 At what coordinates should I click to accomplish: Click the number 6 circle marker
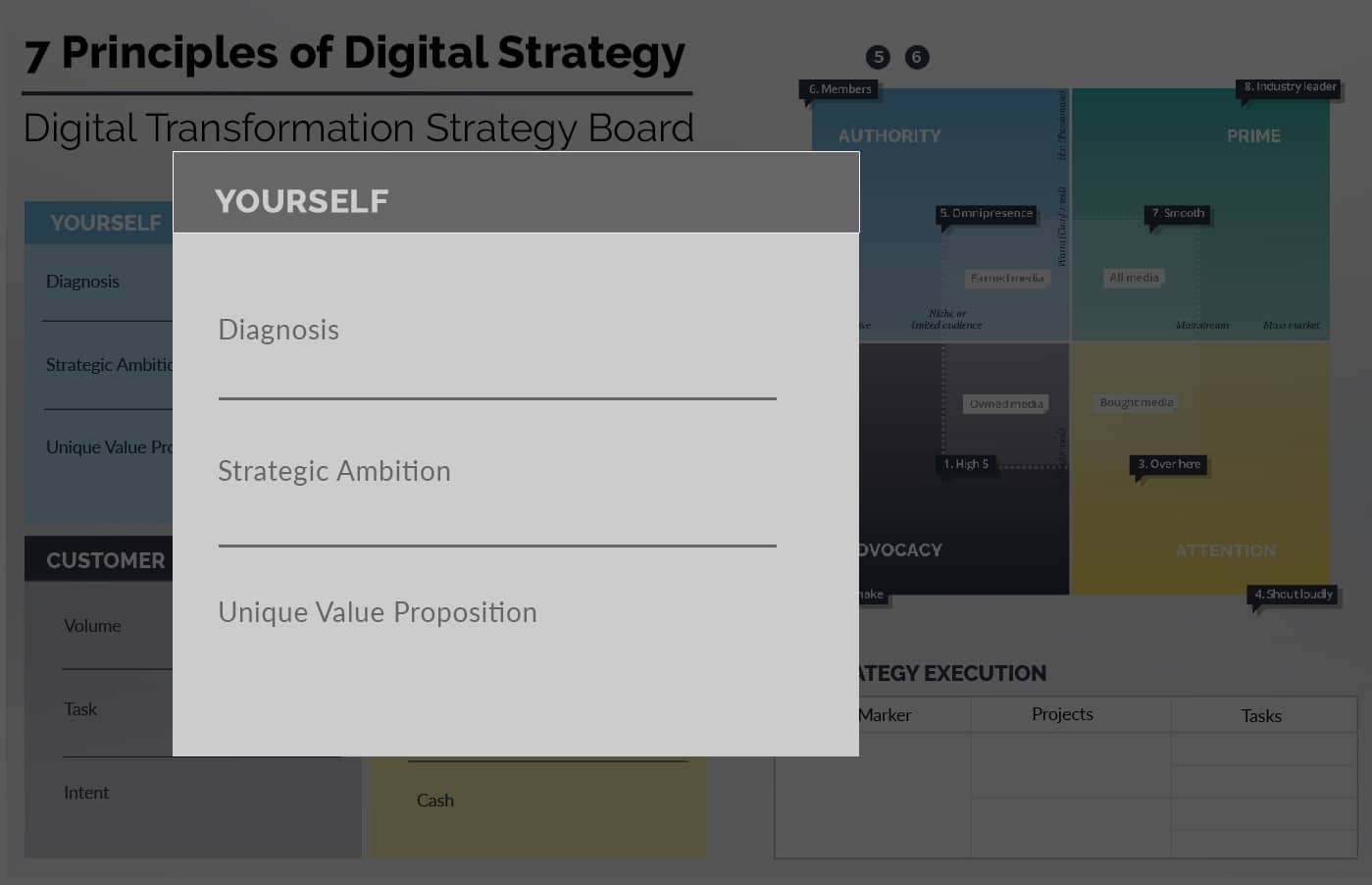point(916,57)
